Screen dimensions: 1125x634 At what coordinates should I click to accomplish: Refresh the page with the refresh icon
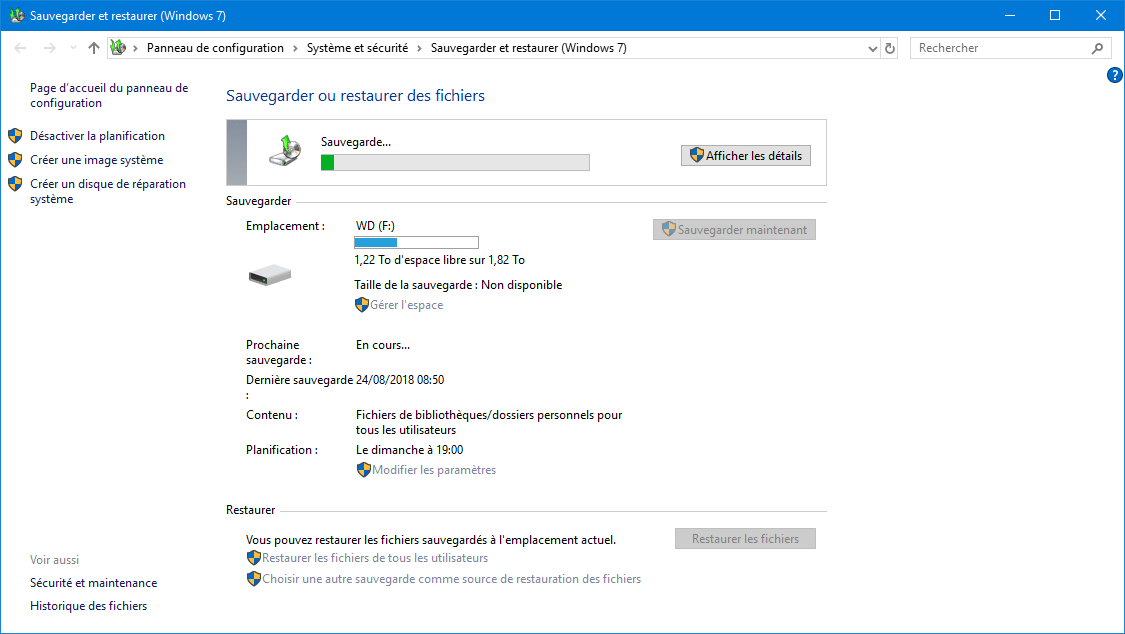pyautogui.click(x=890, y=49)
